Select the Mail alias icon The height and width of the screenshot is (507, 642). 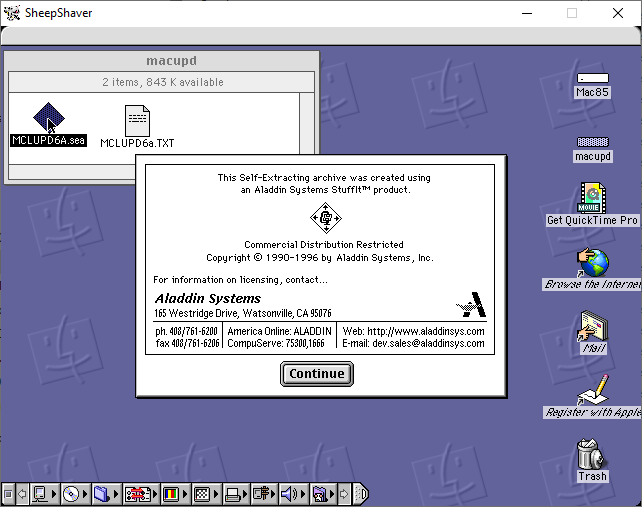pos(593,326)
